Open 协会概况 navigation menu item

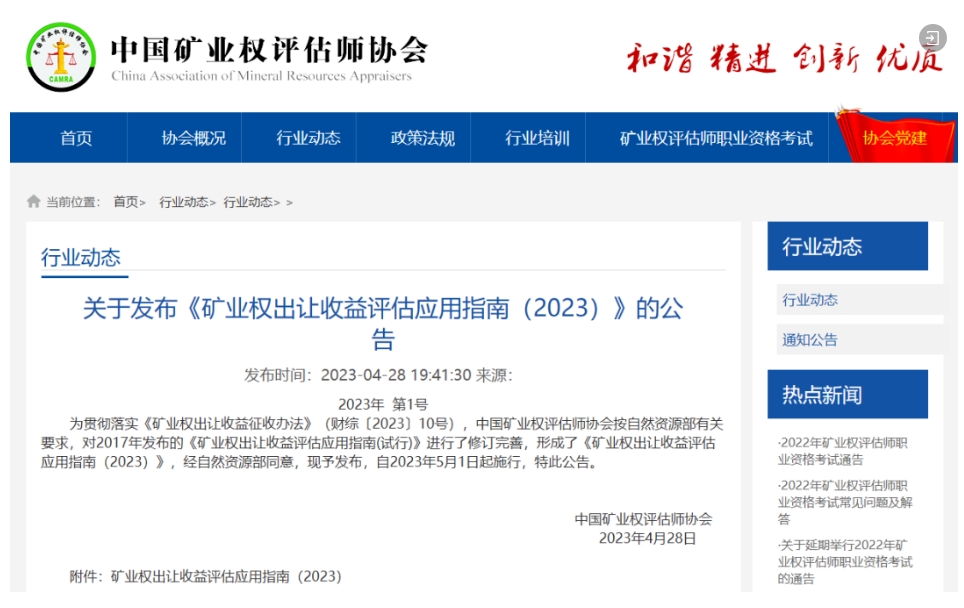(x=194, y=138)
